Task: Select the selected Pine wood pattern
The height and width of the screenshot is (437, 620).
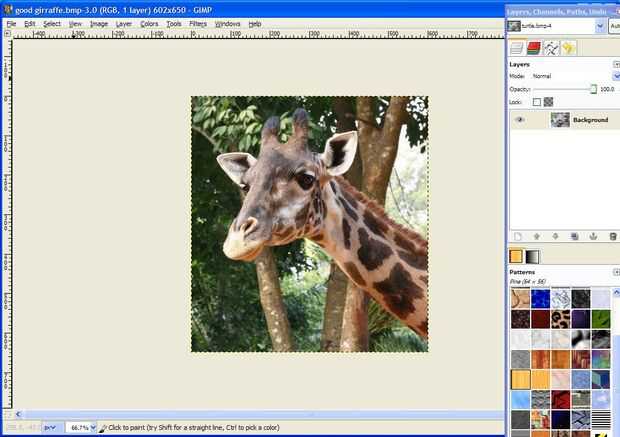Action: click(520, 379)
